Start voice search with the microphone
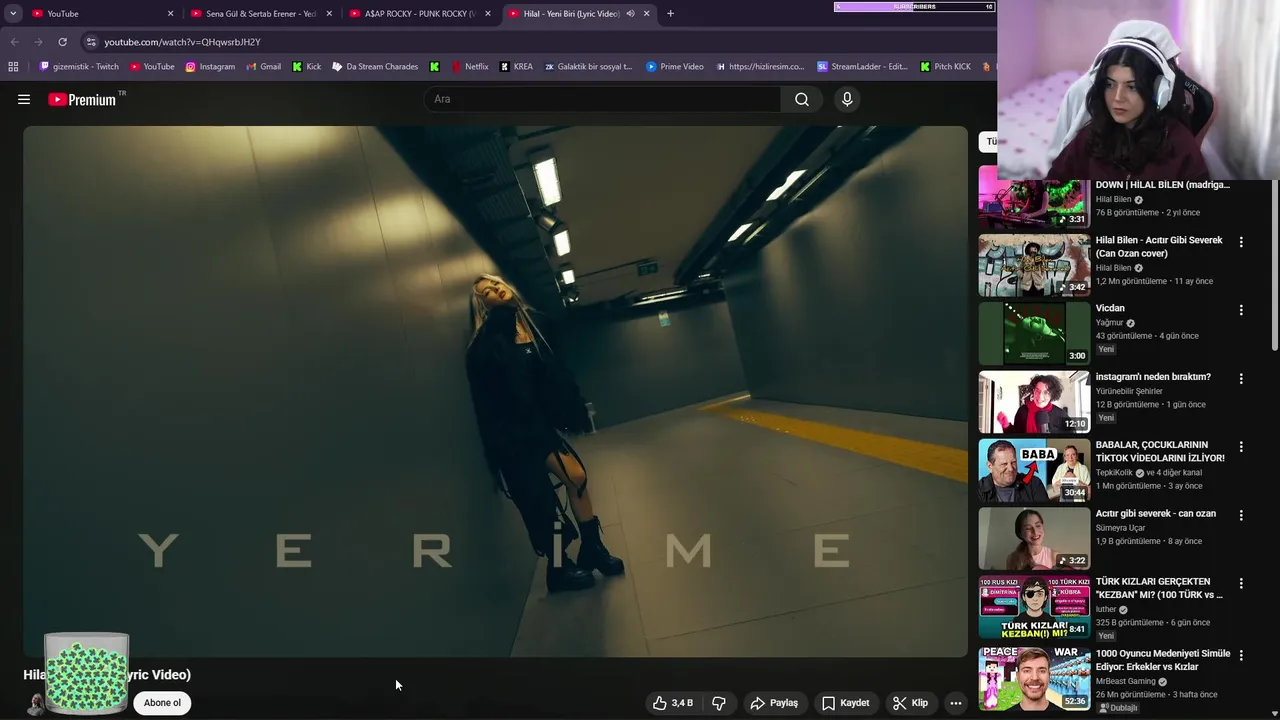Image resolution: width=1280 pixels, height=720 pixels. [x=847, y=99]
